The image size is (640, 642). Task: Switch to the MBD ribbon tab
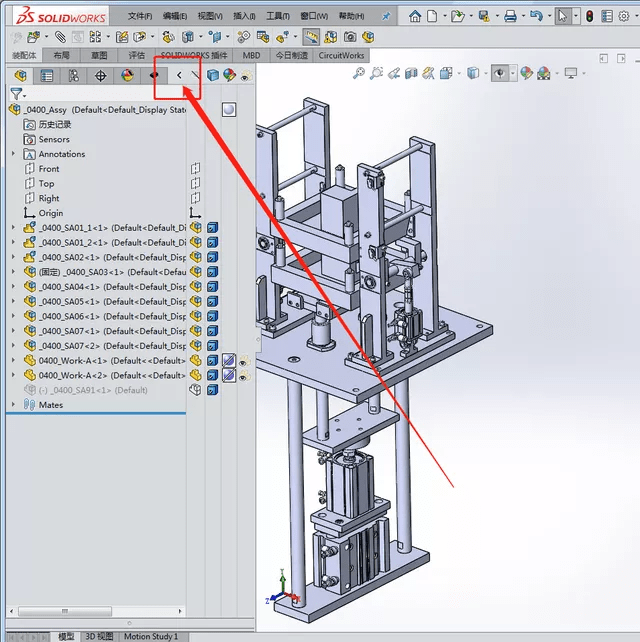pyautogui.click(x=251, y=56)
